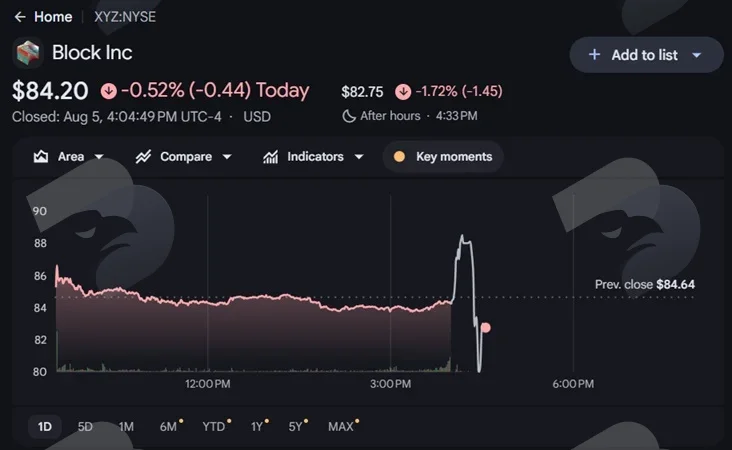Expand the Indicators dropdown arrow

tap(359, 157)
